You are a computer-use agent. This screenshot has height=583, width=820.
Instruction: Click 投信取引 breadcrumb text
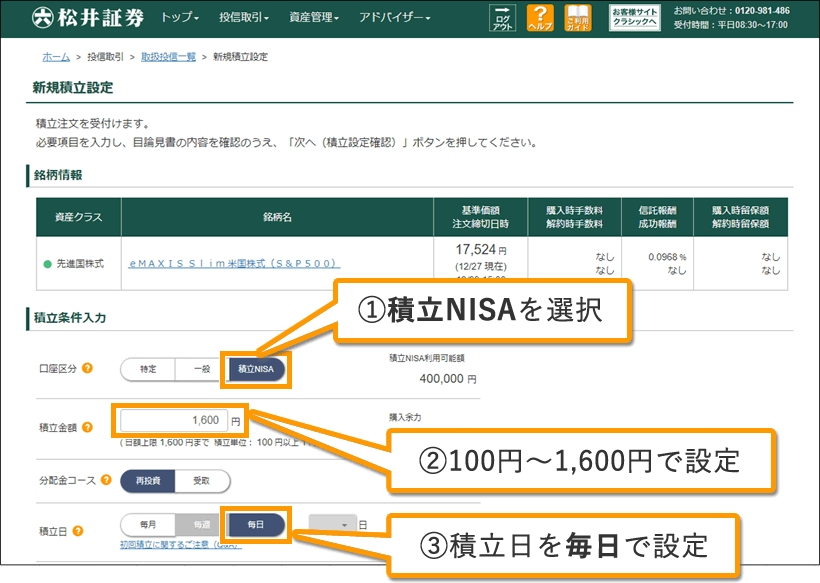[105, 57]
